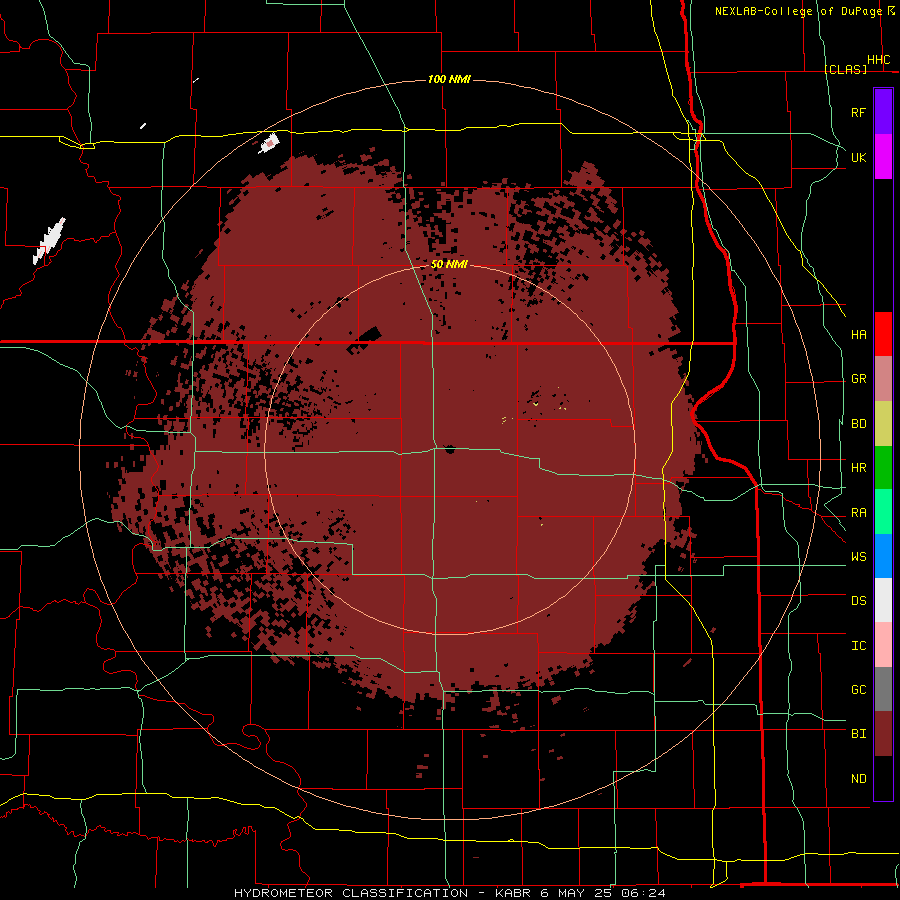Image resolution: width=900 pixels, height=900 pixels.
Task: Click the 6 MAY 25 date text
Action: coord(577,893)
